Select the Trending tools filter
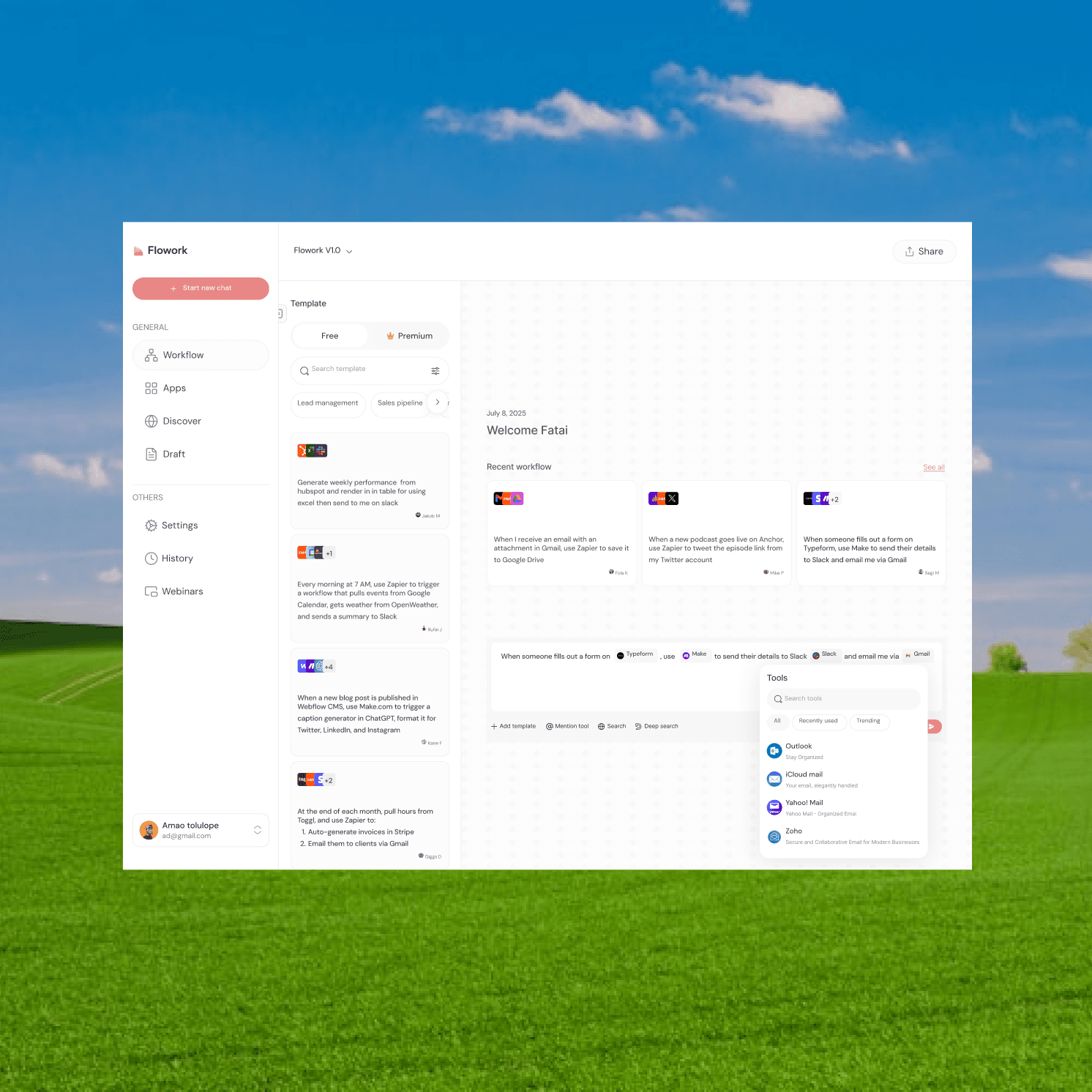 coord(869,722)
